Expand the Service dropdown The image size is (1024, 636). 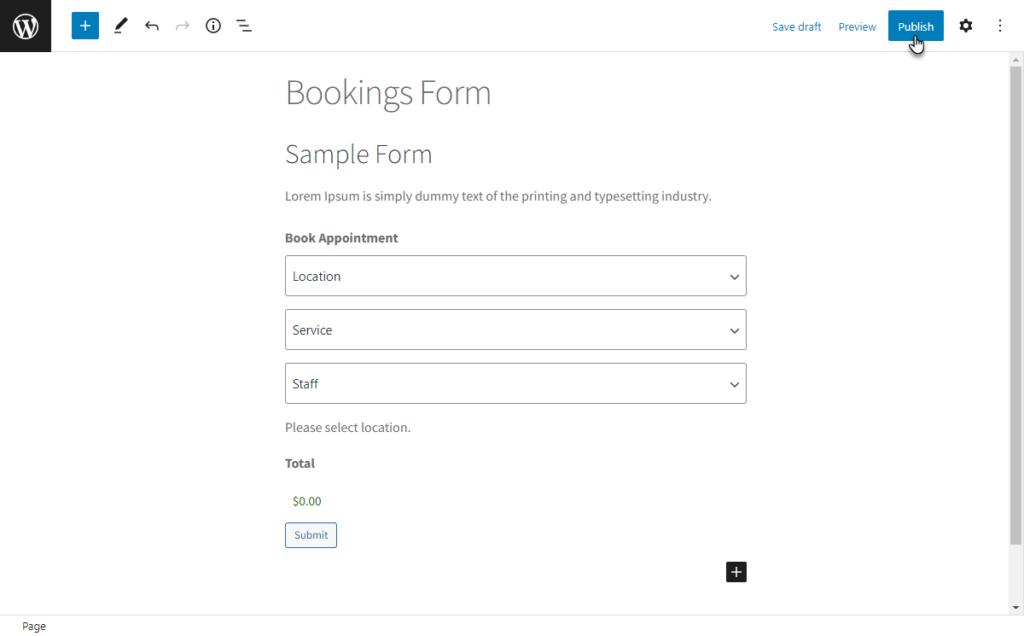tap(515, 330)
